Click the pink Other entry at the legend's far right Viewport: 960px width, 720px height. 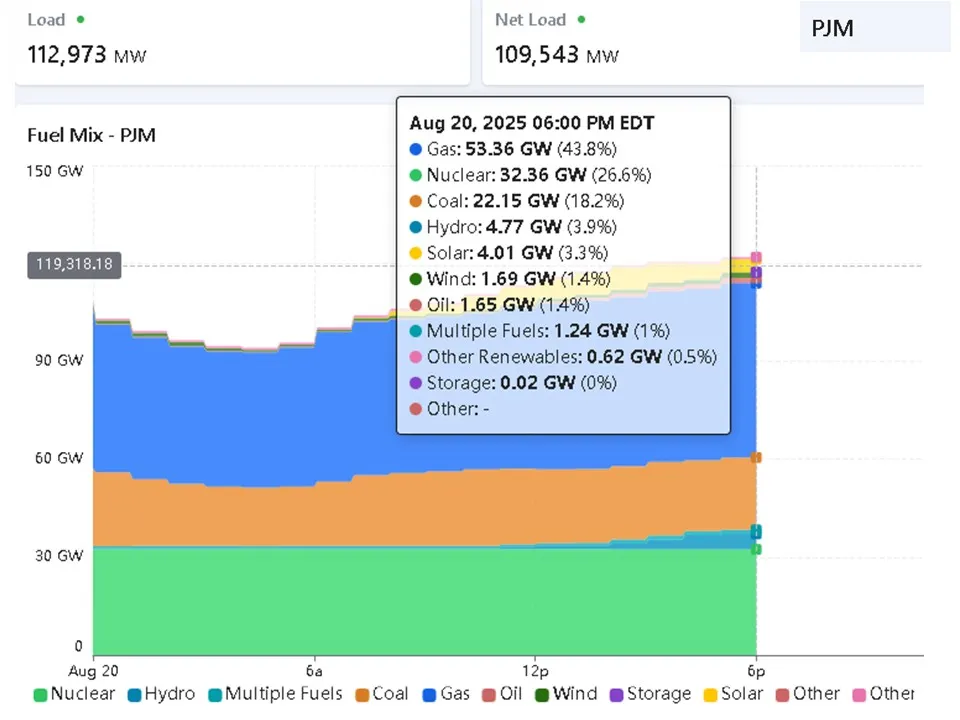coord(860,694)
